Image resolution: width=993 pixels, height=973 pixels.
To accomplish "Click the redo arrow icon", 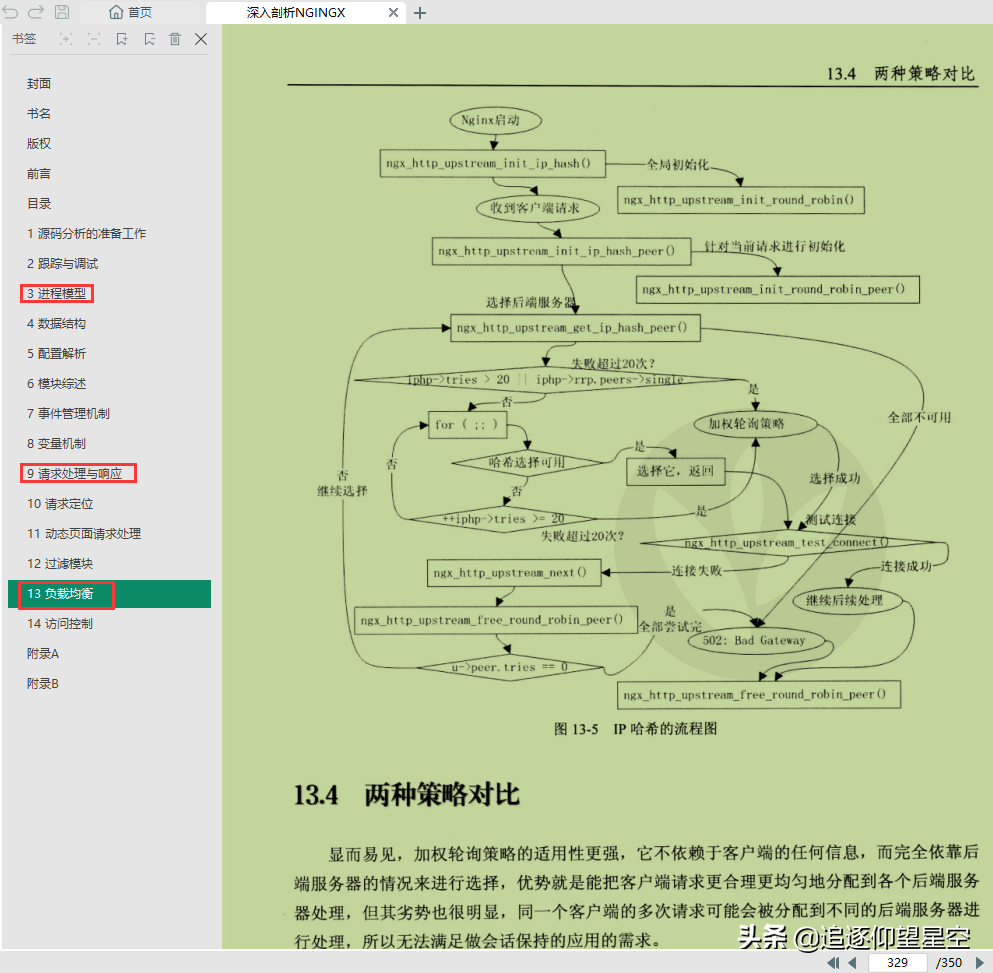I will coord(36,12).
